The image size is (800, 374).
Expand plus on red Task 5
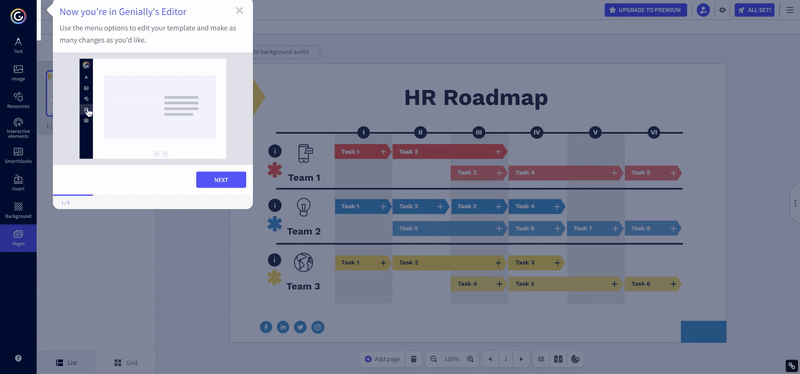pyautogui.click(x=673, y=173)
